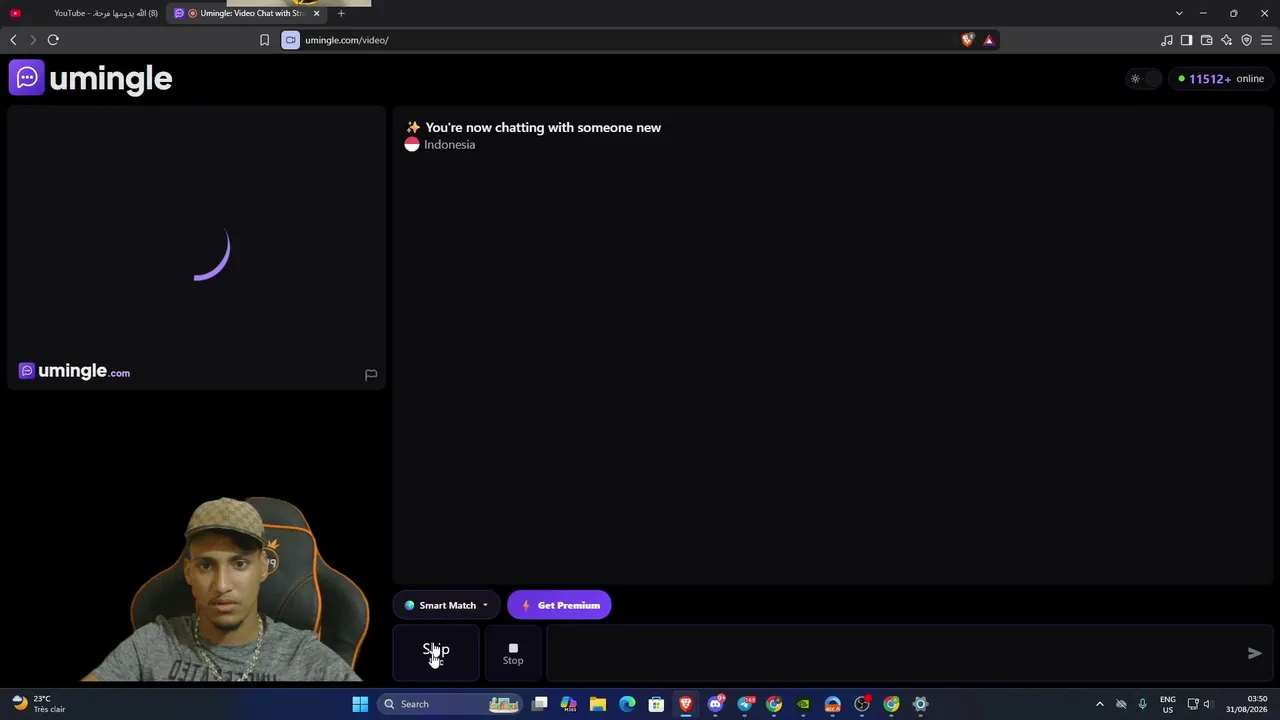Click the microphone icon in system tray

tap(1142, 704)
